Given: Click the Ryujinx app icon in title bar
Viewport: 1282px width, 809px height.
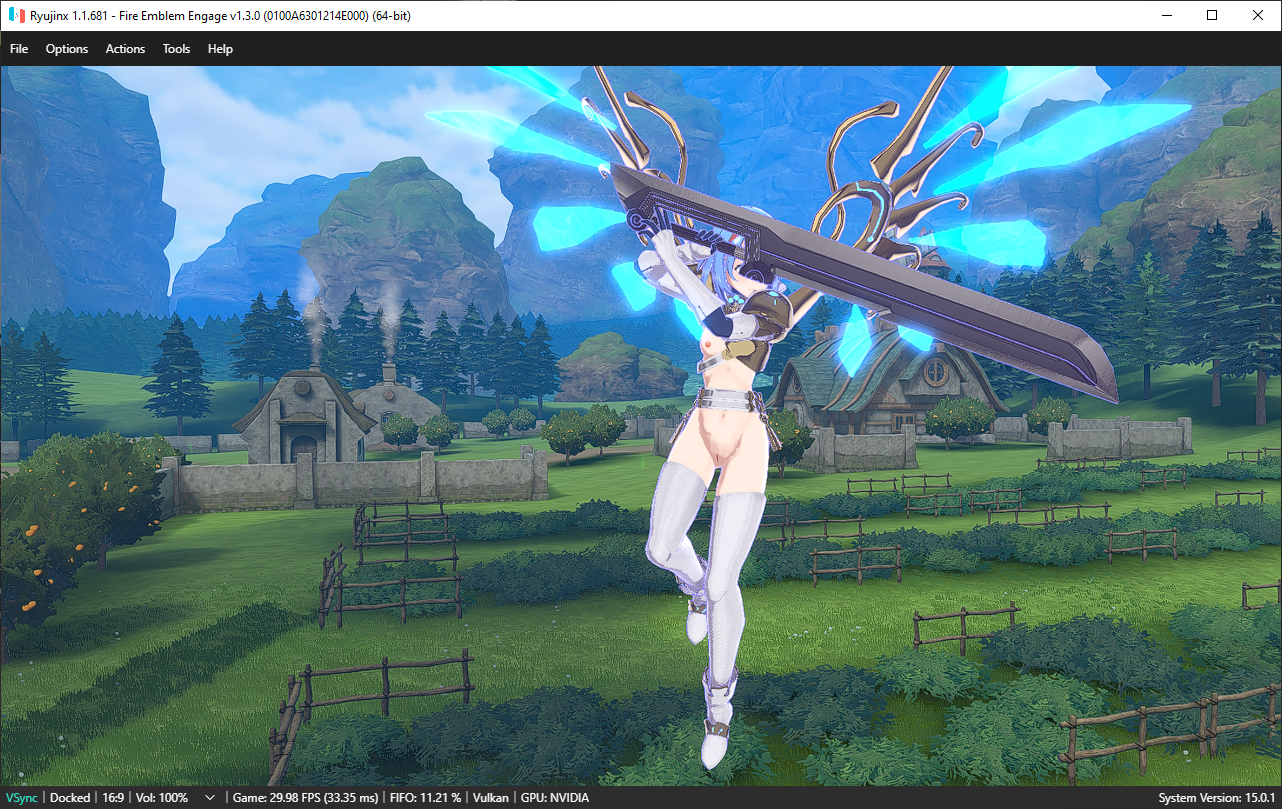Looking at the screenshot, I should coord(17,16).
